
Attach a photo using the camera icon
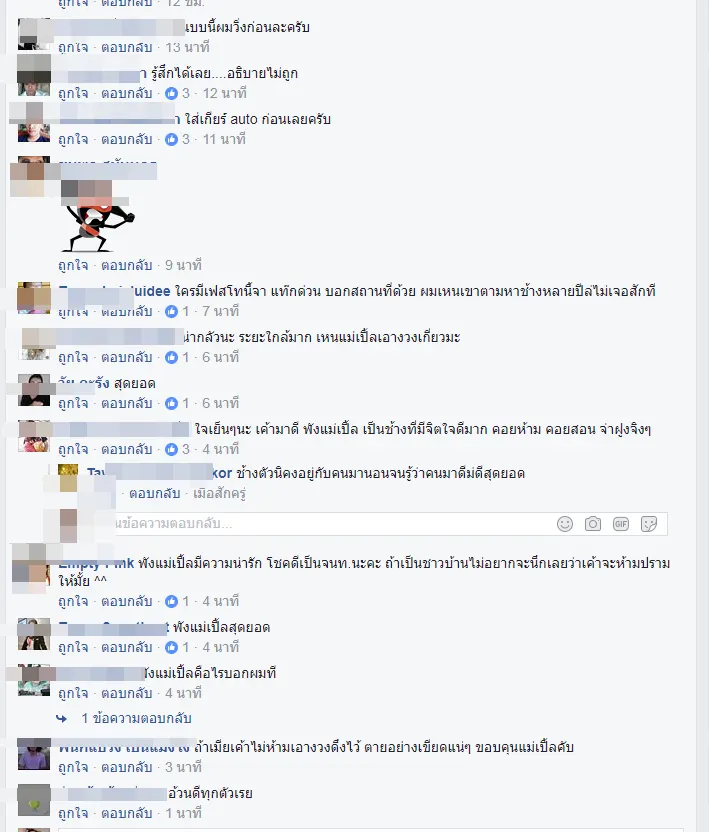coord(593,524)
